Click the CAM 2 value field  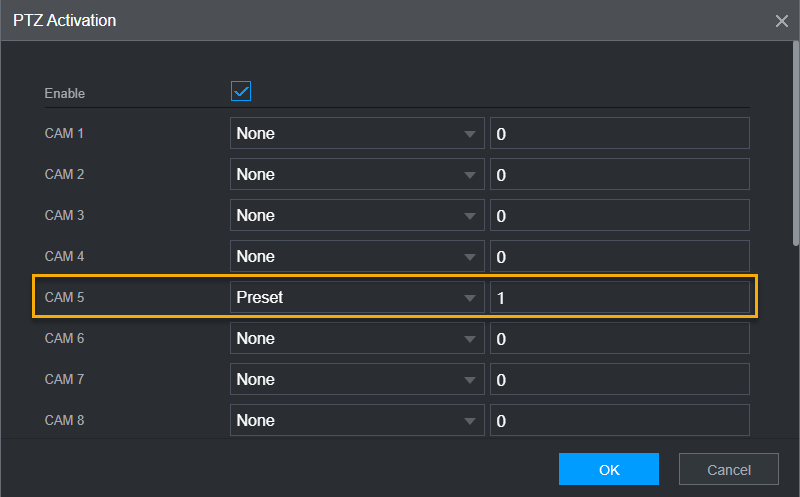coord(619,174)
